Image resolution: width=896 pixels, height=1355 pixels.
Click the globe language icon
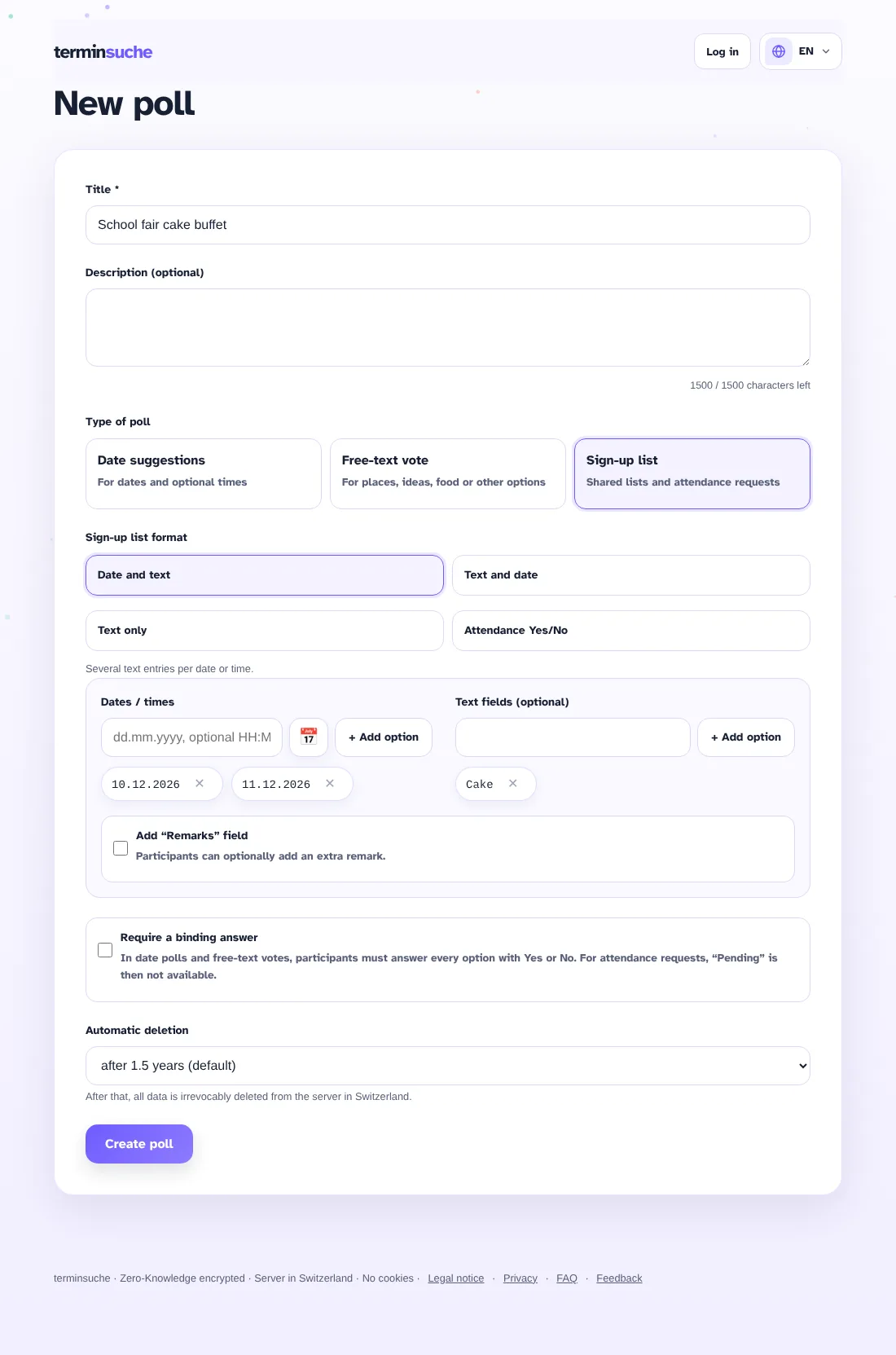779,51
